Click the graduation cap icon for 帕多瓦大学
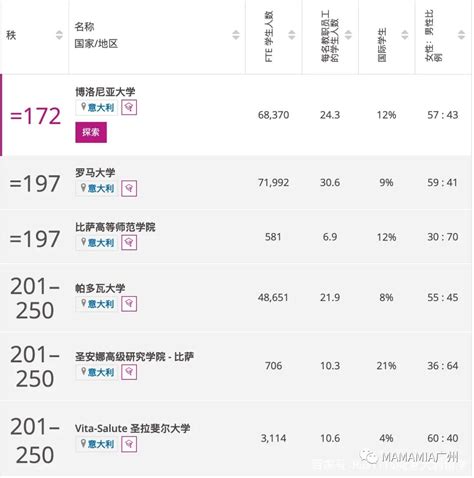474x478 pixels. (x=129, y=304)
